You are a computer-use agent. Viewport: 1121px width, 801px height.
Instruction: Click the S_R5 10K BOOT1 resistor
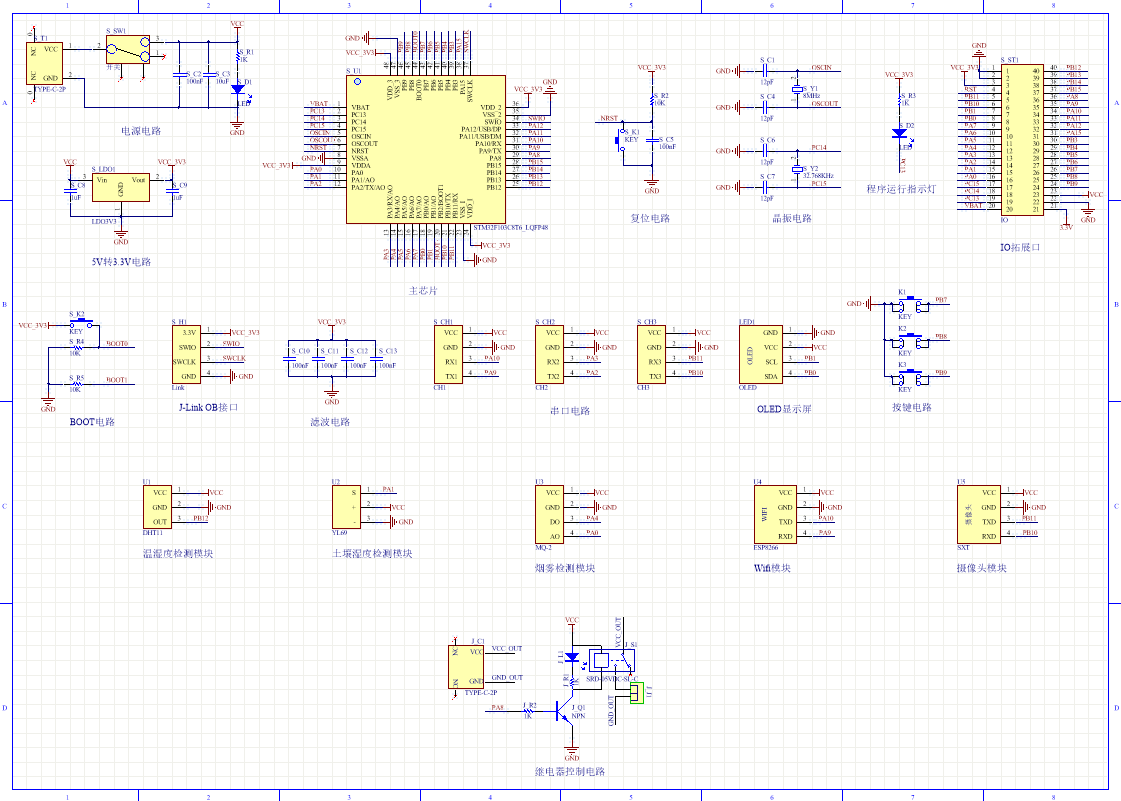click(x=76, y=384)
